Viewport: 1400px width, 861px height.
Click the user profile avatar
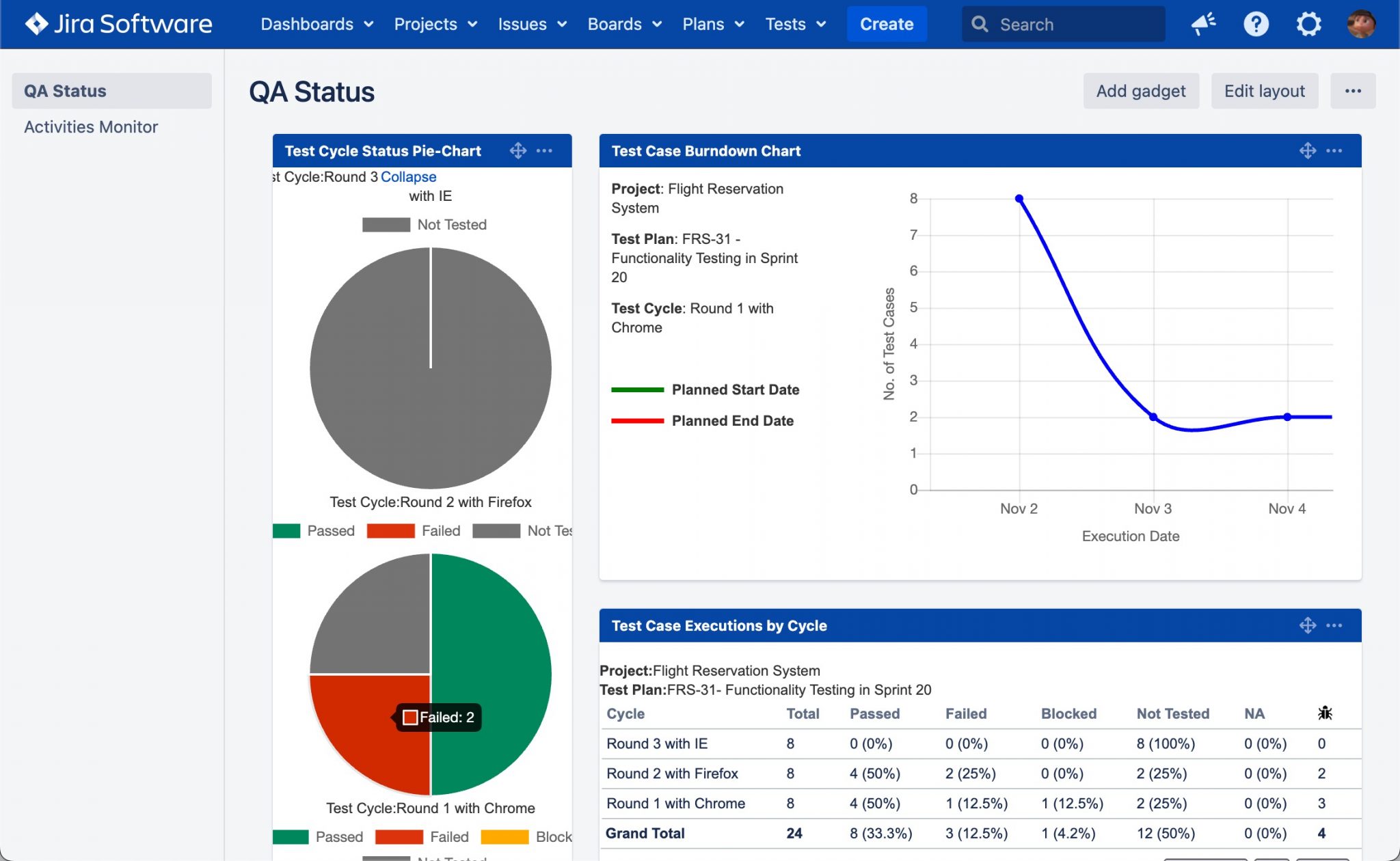pyautogui.click(x=1360, y=24)
